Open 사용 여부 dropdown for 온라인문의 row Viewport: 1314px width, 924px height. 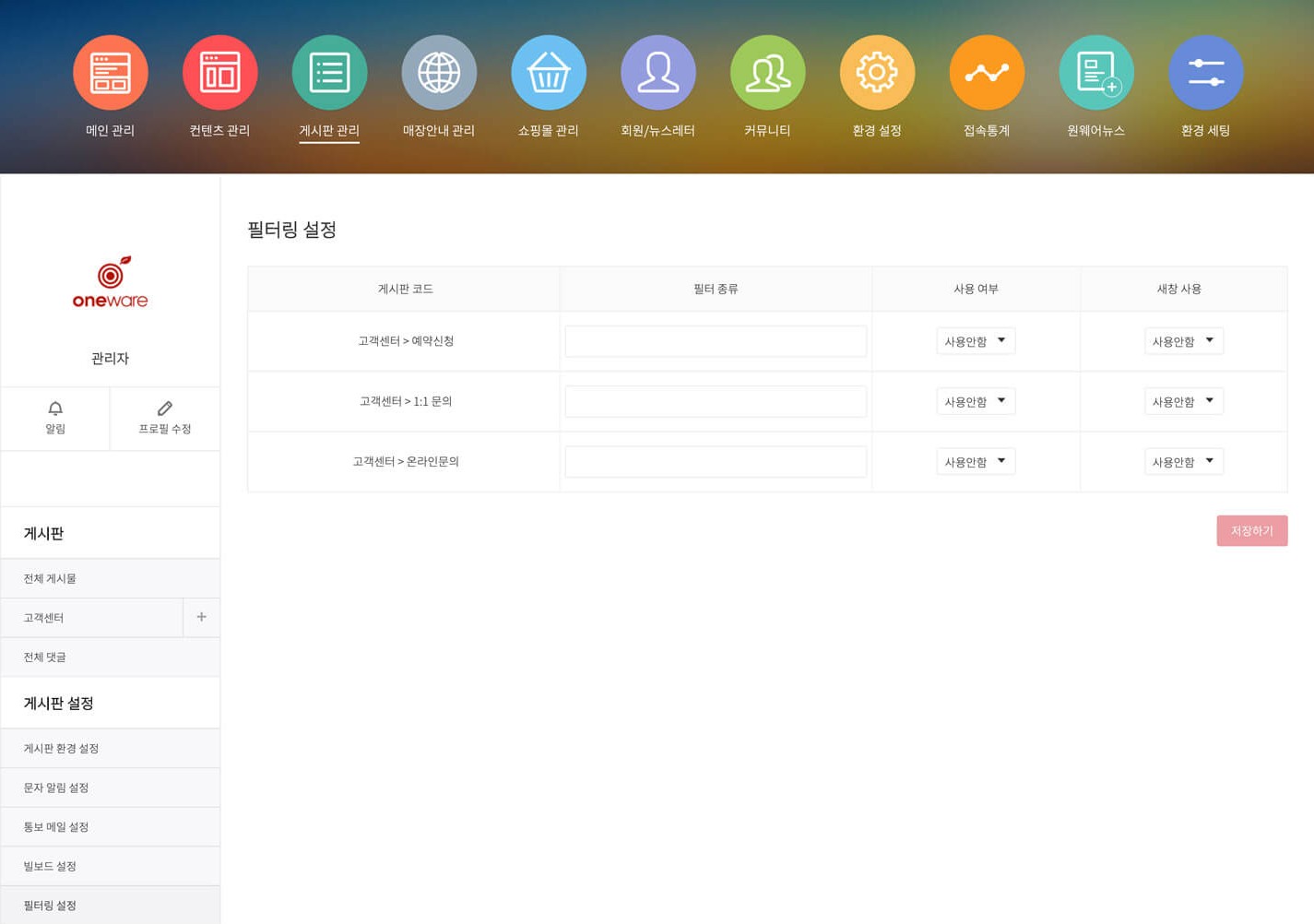tap(976, 461)
